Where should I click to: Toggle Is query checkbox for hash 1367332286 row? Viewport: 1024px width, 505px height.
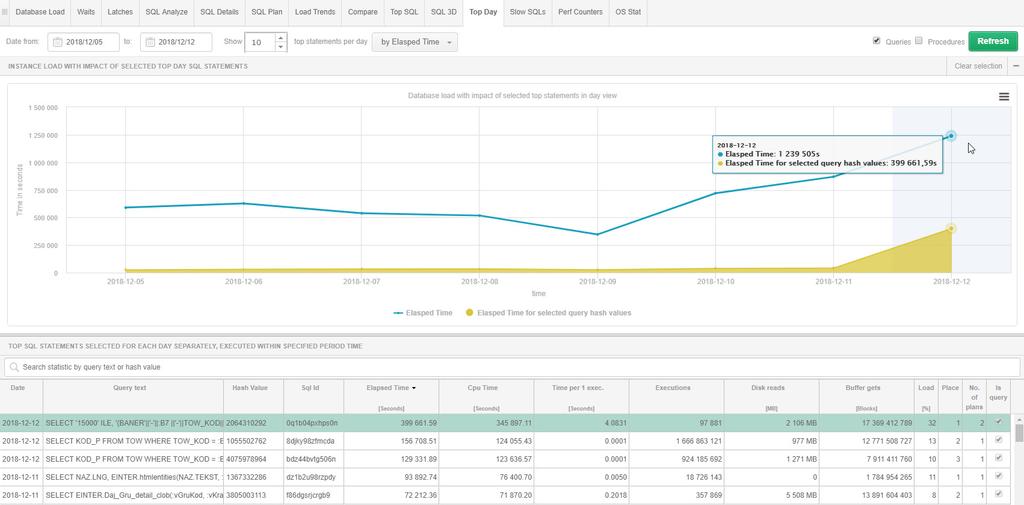pyautogui.click(x=997, y=476)
